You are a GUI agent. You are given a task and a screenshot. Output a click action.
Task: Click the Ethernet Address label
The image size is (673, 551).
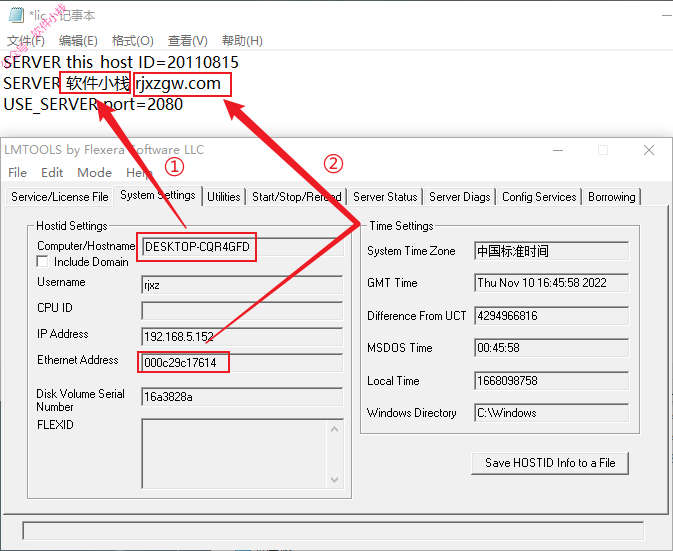78,360
